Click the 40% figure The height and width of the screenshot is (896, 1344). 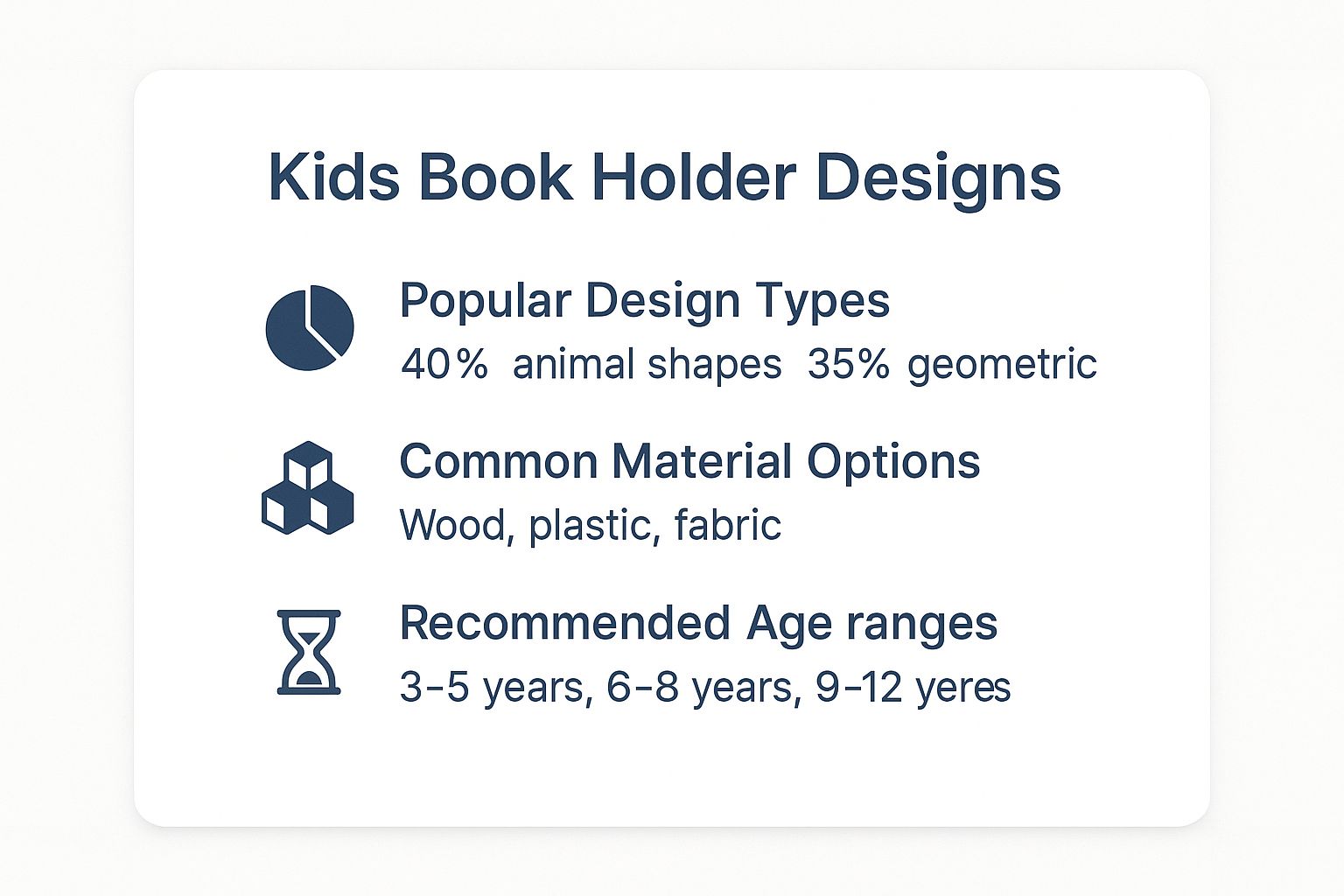coord(444,364)
